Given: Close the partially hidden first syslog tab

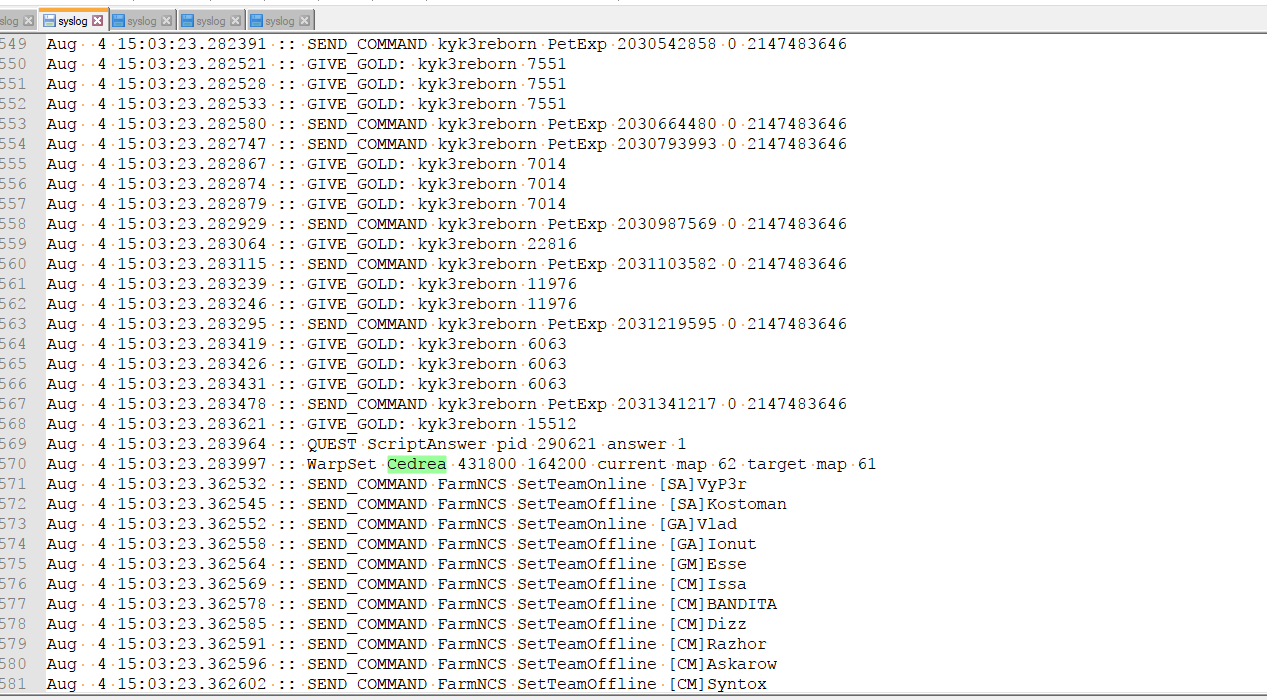Looking at the screenshot, I should [x=28, y=20].
